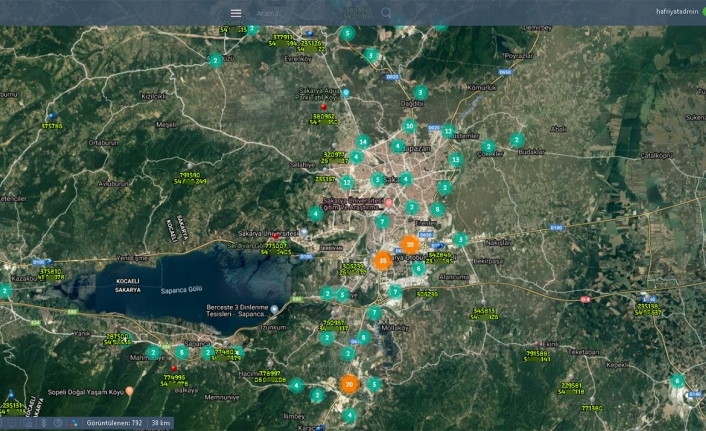Open the orange 20 cluster near Erenler

(x=409, y=244)
